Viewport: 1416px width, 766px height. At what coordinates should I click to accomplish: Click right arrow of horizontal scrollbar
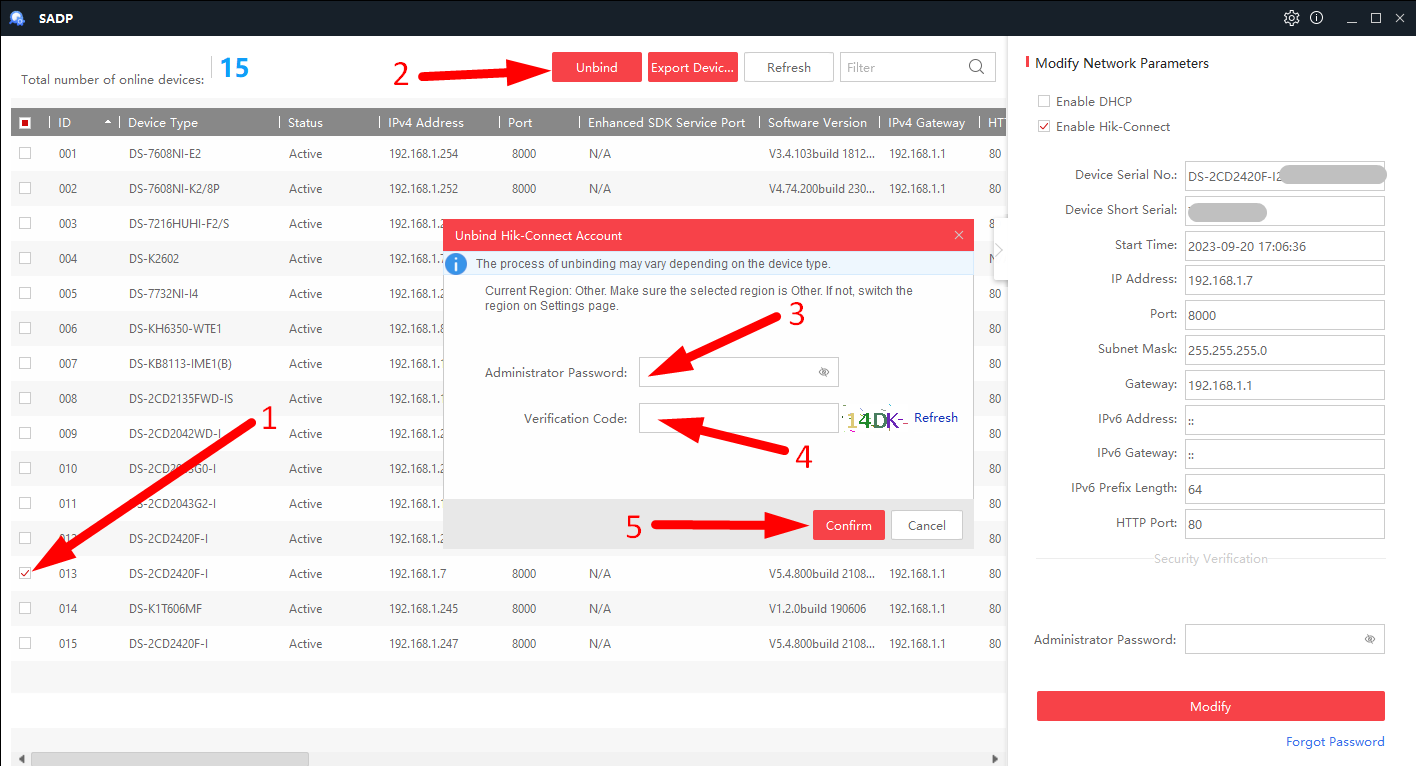coord(994,758)
